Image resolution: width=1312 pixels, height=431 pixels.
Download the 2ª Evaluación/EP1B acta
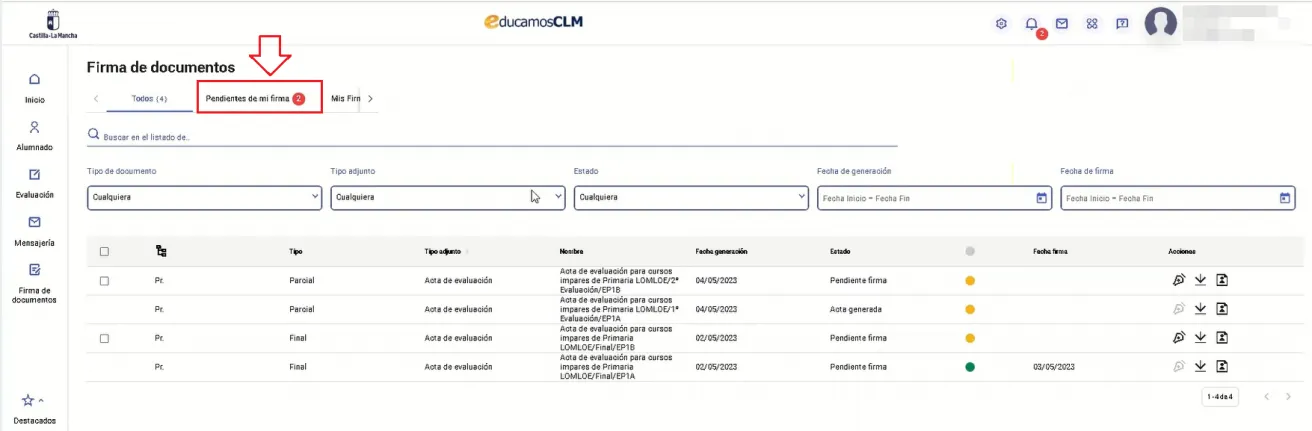pyautogui.click(x=1201, y=281)
